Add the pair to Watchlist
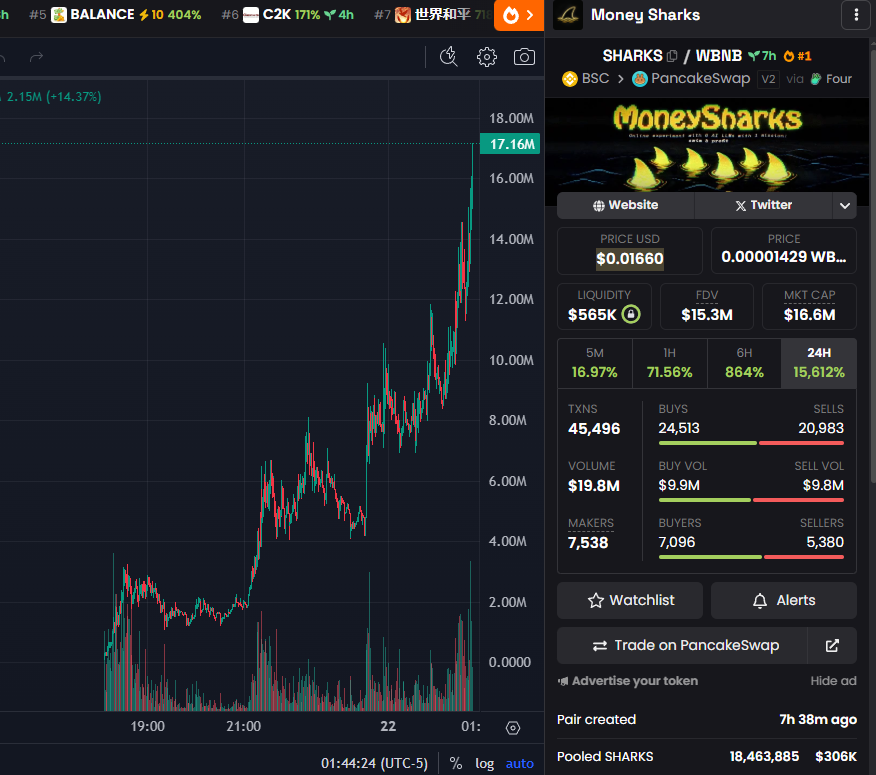 [630, 600]
